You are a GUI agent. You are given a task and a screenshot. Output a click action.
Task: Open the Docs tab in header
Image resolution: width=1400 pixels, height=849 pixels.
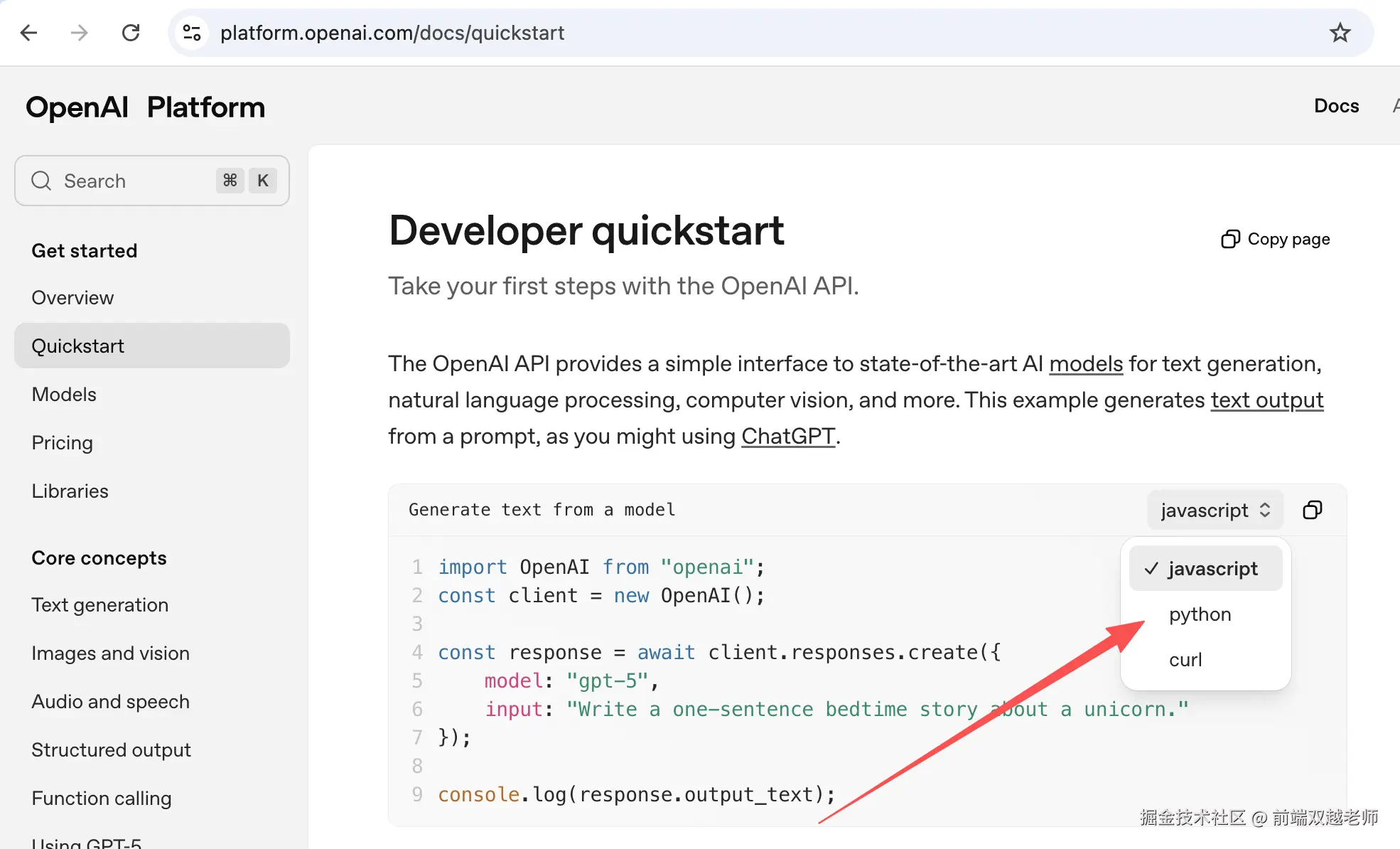[x=1336, y=106]
